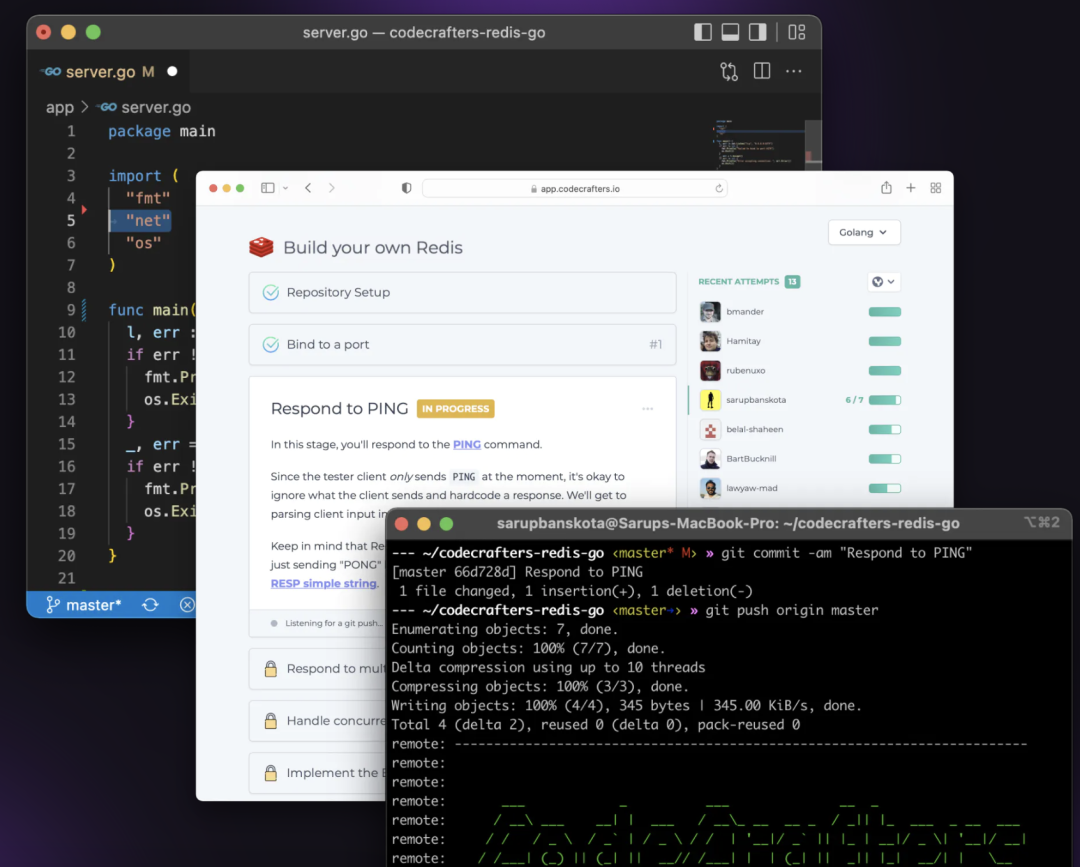Click 'Enumerating objects: 7, done.' in terminal
This screenshot has height=867, width=1080.
(505, 629)
